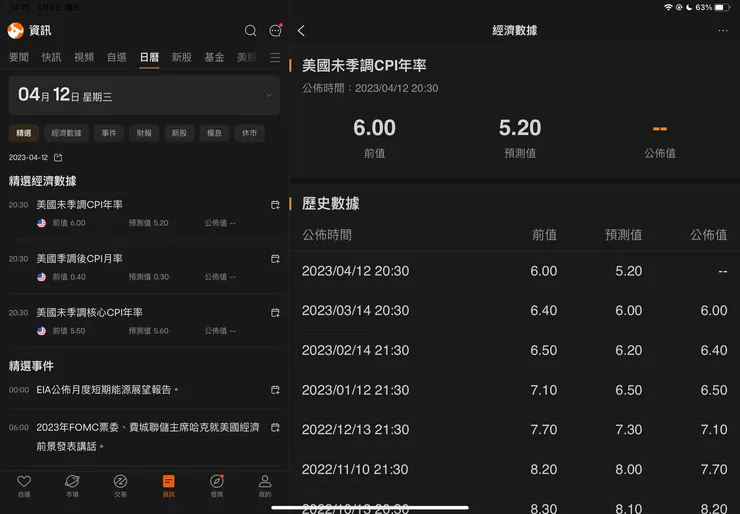Share the 2023-04-12 calendar via share icon
The width and height of the screenshot is (740, 514).
58,157
